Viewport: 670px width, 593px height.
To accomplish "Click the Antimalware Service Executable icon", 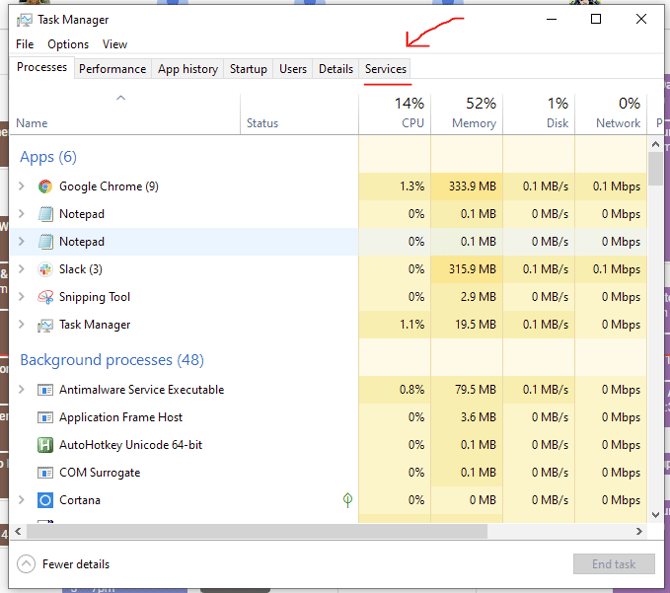I will tap(45, 390).
